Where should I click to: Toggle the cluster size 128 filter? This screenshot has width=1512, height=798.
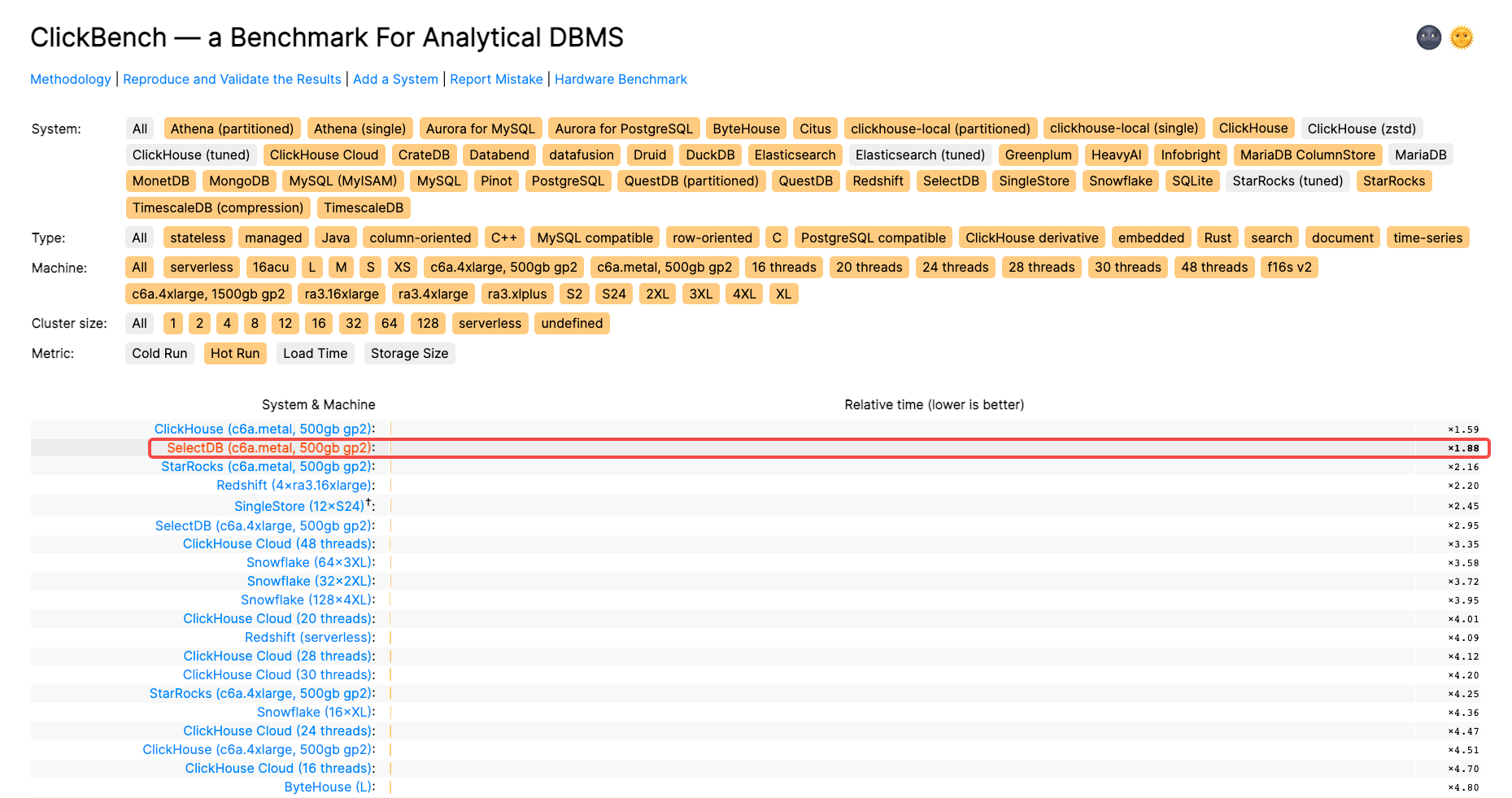tap(428, 323)
